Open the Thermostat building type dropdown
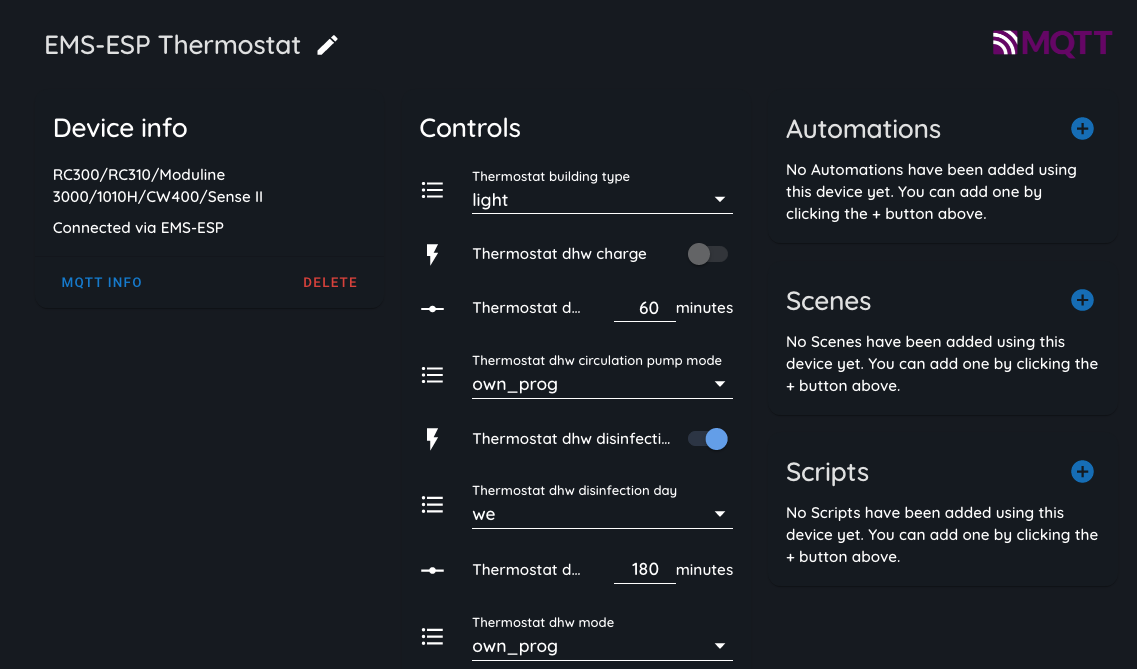Screen dimensions: 1137x669 click(602, 200)
